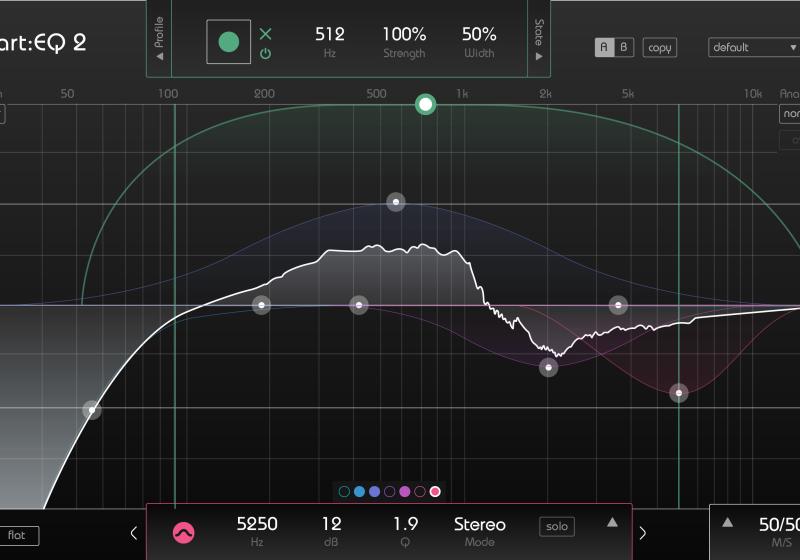Go to the next filter band with the right chevron
Image resolution: width=800 pixels, height=560 pixels.
click(643, 533)
